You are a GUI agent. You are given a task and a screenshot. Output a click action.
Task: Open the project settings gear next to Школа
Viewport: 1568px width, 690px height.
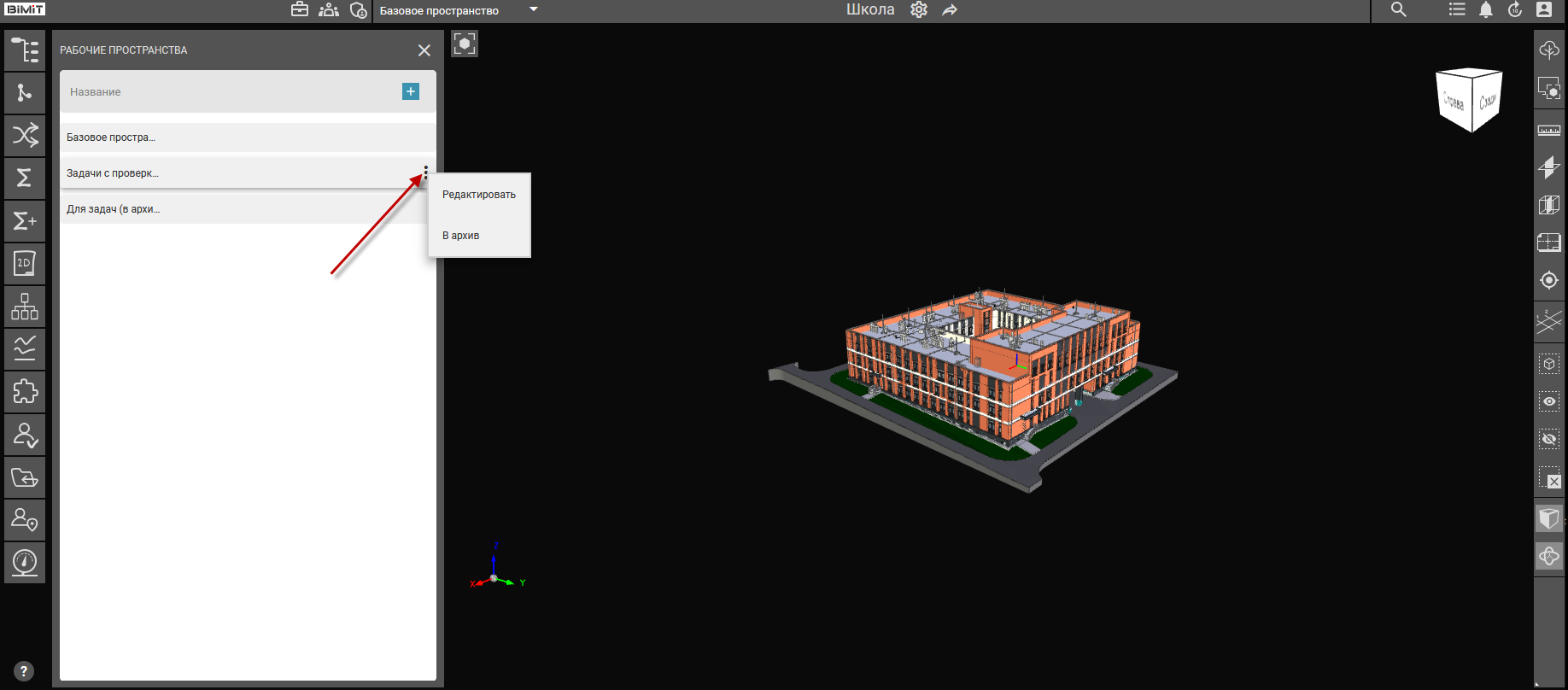919,10
